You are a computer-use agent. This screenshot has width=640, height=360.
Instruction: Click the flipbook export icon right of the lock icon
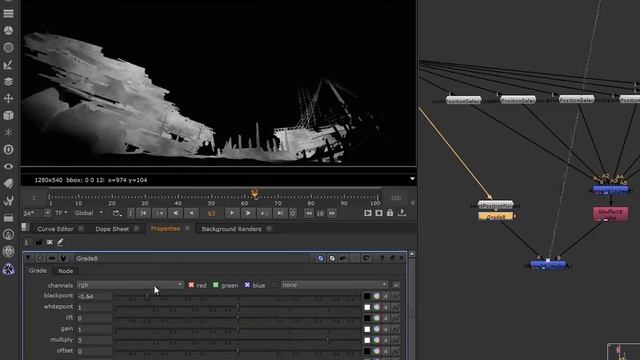(402, 213)
